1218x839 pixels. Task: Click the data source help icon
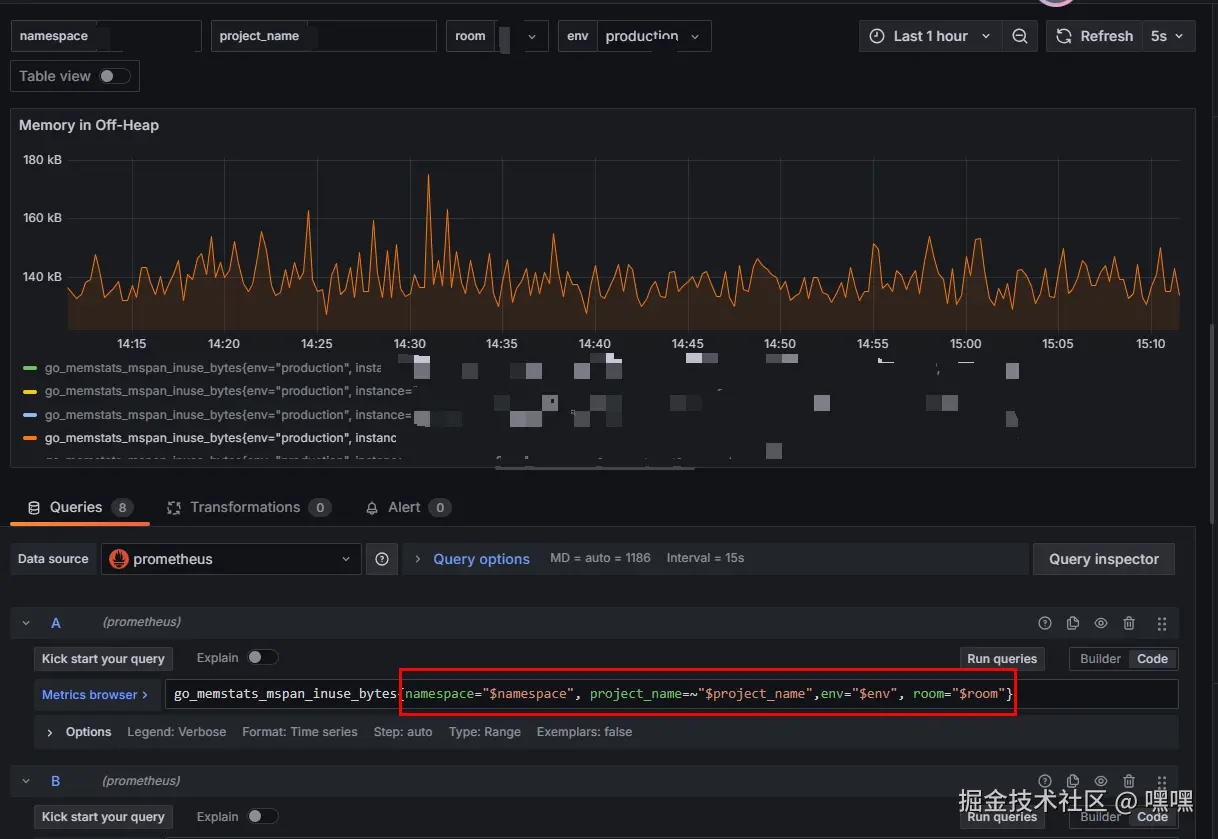382,559
